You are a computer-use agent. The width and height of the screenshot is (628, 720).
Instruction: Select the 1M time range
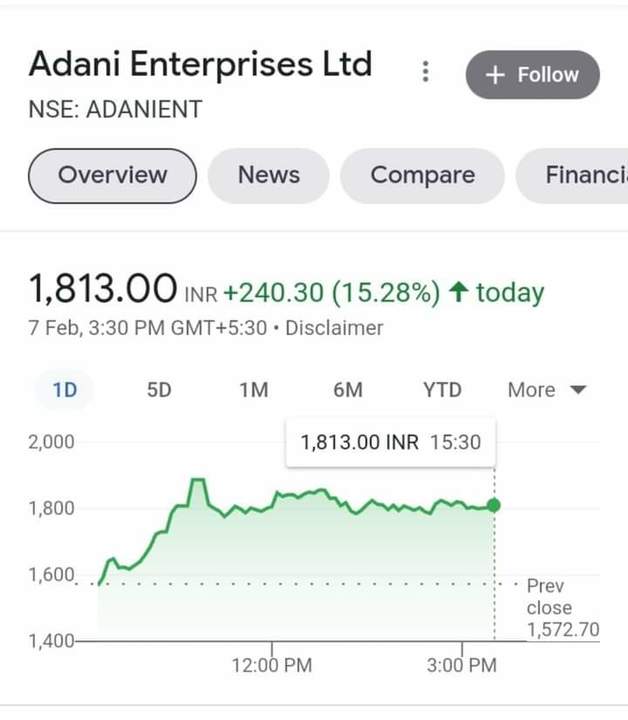pos(254,390)
